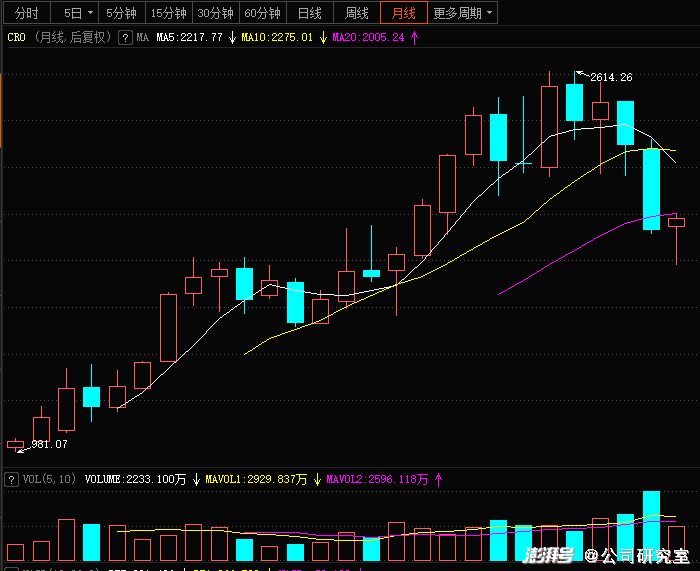Viewport: 700px width, 571px height.
Task: Select the first small red candle near 981.07
Action: tap(15, 444)
